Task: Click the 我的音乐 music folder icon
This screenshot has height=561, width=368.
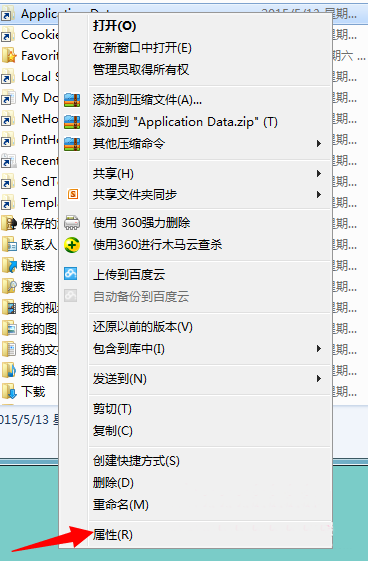Action: coord(9,371)
